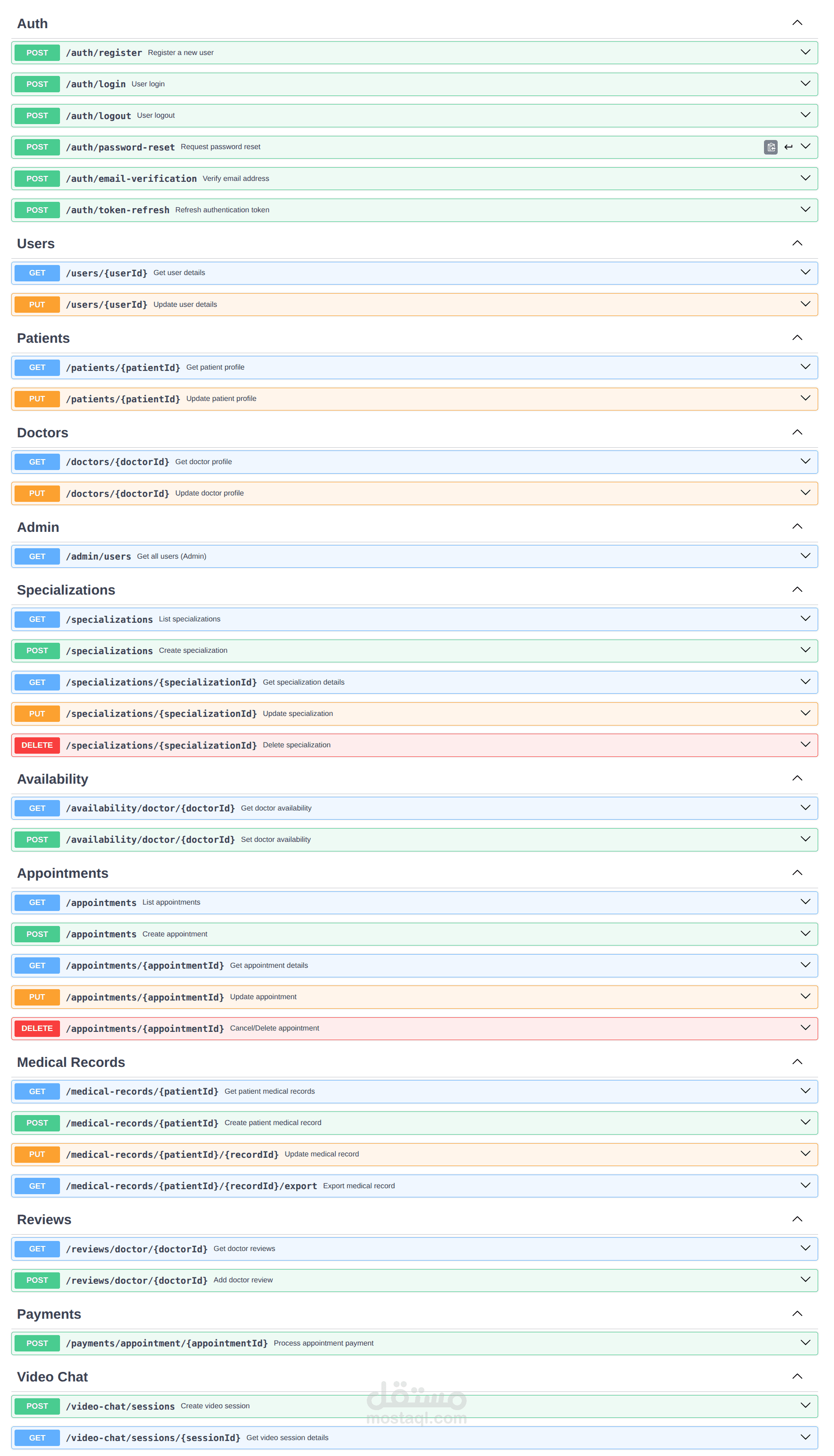Image resolution: width=834 pixels, height=1456 pixels.
Task: Click the "Get appointment details" description
Action: point(269,965)
